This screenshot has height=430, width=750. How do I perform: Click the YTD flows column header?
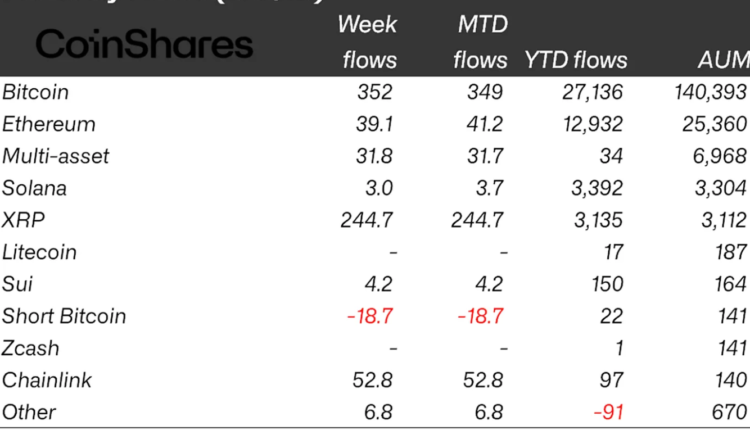pos(576,60)
